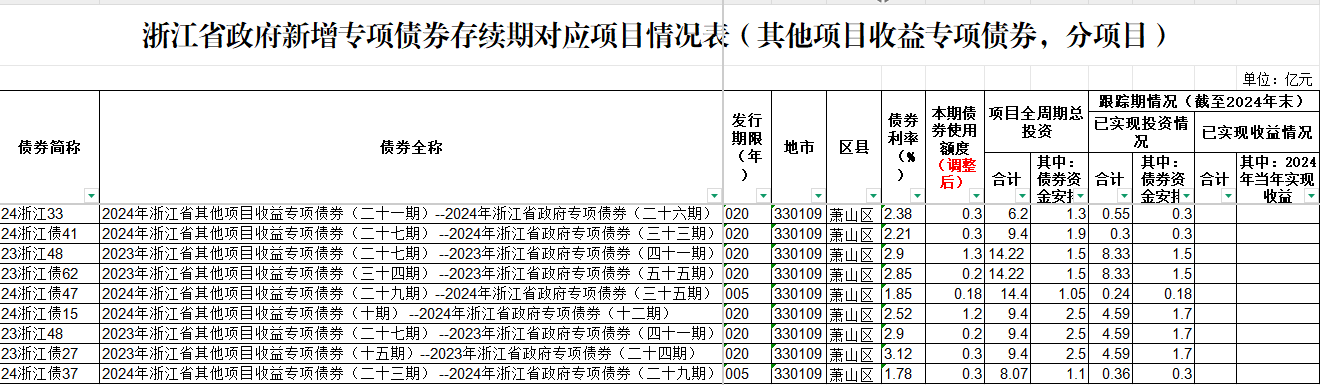This screenshot has width=1320, height=385.
Task: Expand the 债券利率(%) filter arrow
Action: pyautogui.click(x=917, y=196)
